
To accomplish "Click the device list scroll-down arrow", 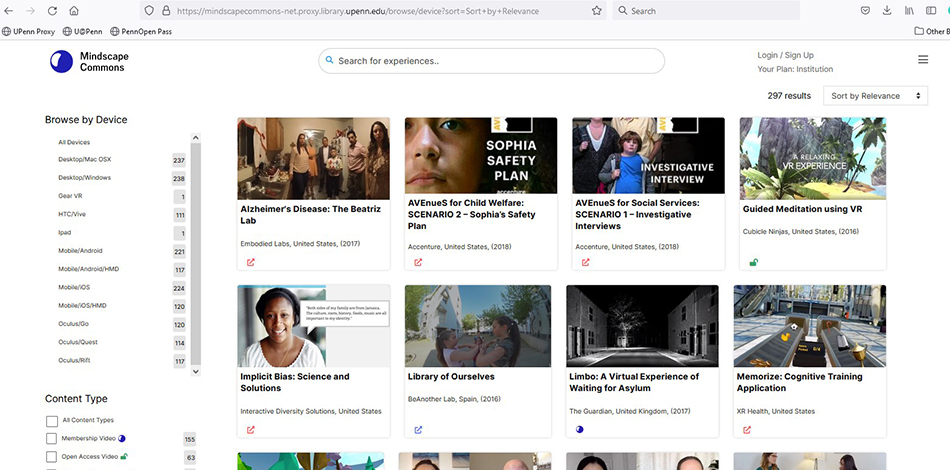I will [195, 371].
